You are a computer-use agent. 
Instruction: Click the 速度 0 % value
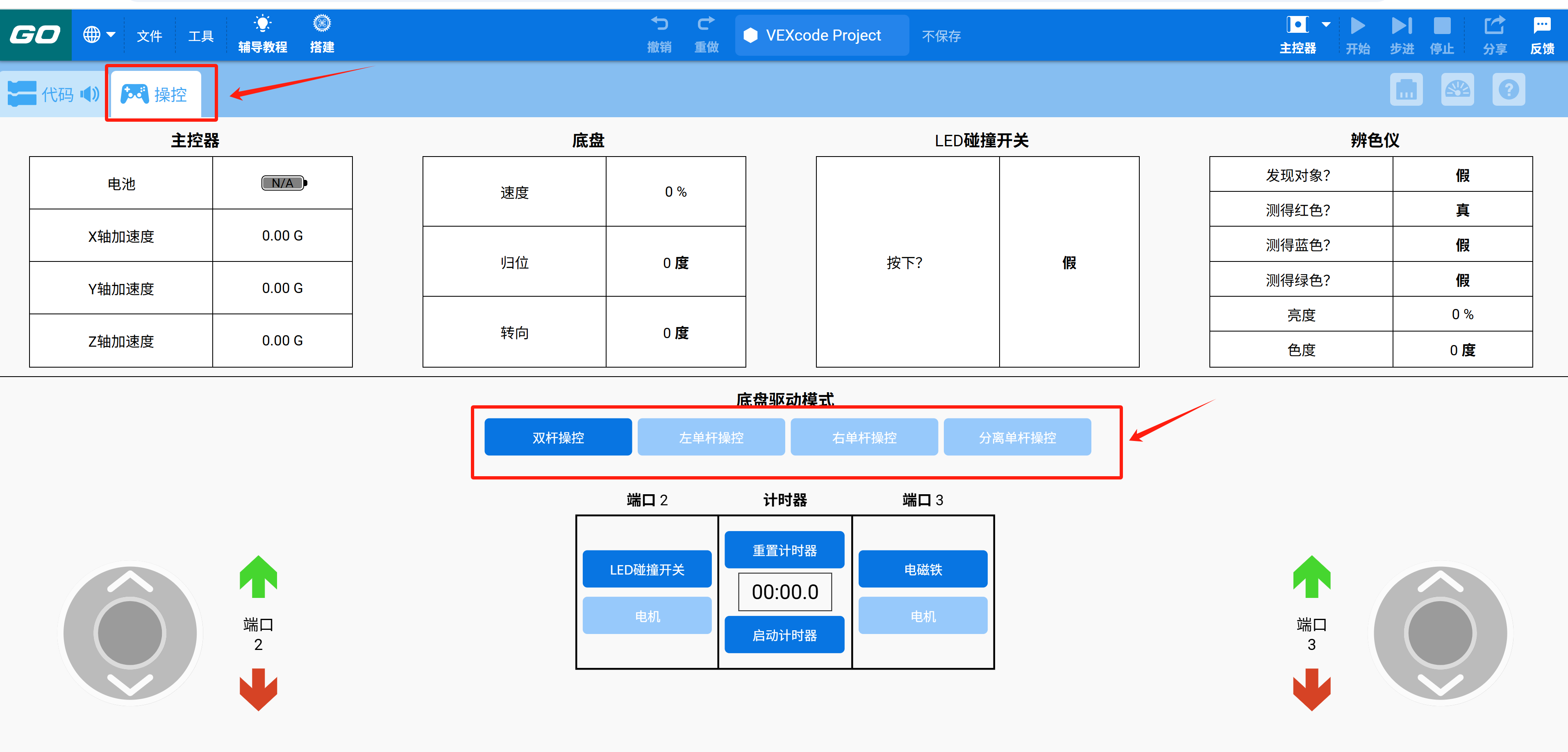pyautogui.click(x=676, y=192)
